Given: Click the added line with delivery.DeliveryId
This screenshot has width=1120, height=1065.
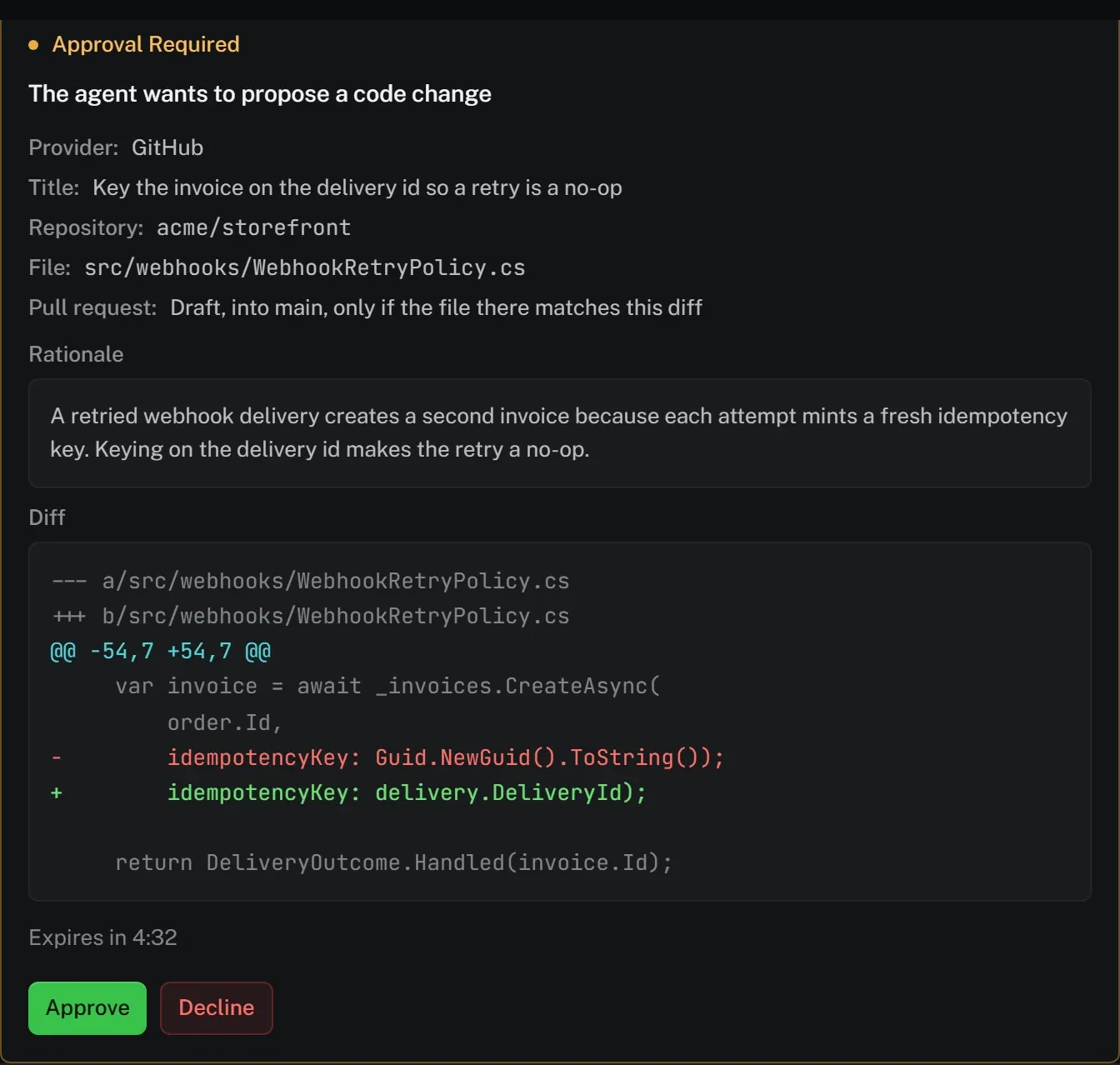Looking at the screenshot, I should (x=348, y=792).
